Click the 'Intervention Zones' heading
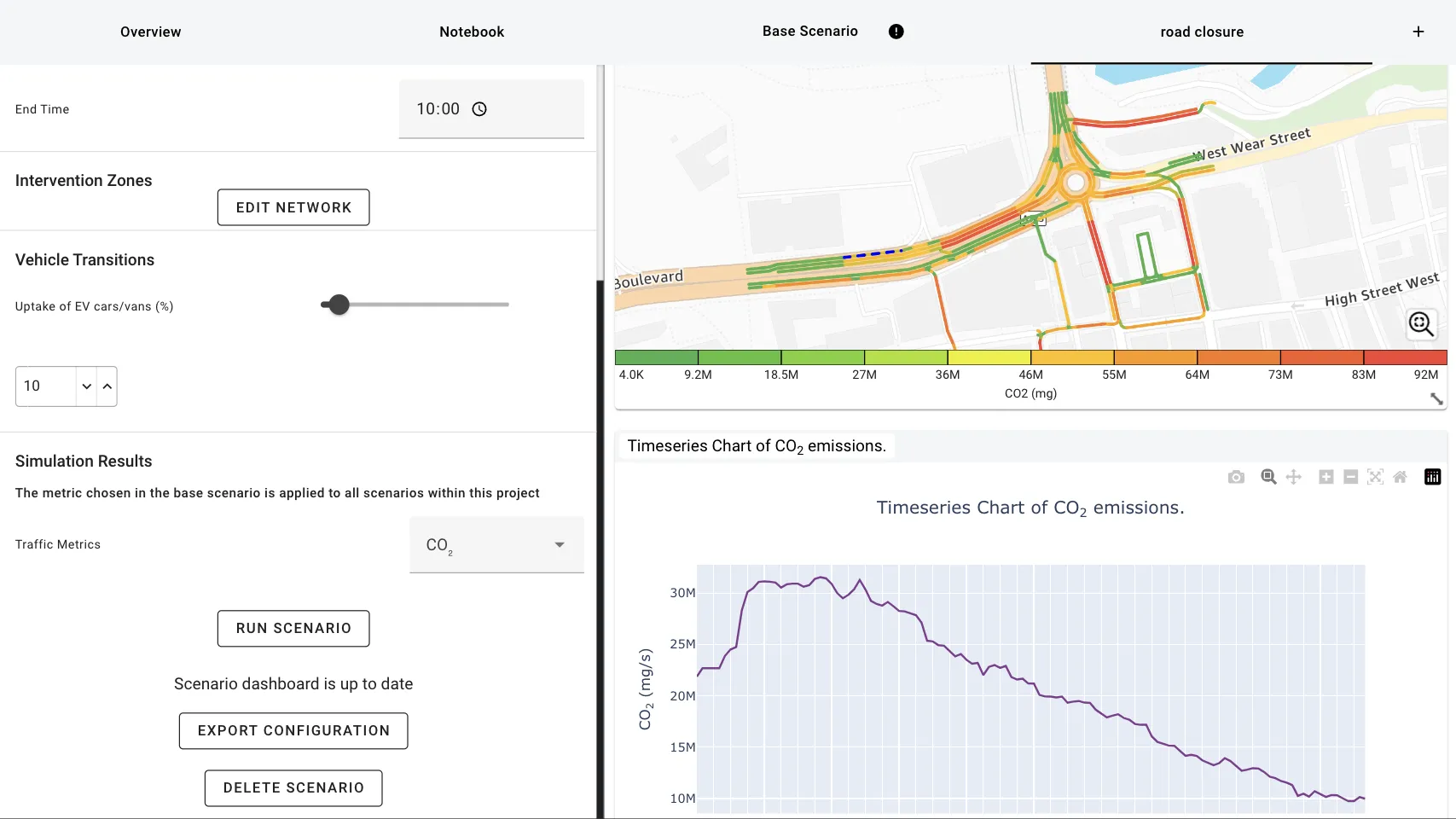Screen dimensions: 1456x819 [84, 181]
